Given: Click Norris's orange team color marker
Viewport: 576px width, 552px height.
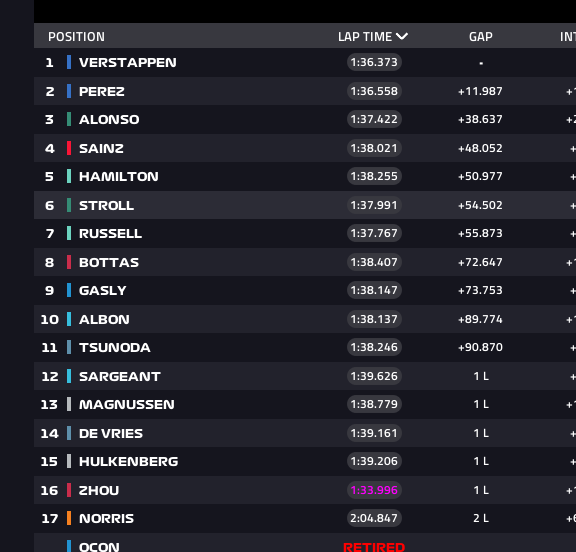Looking at the screenshot, I should click(69, 518).
